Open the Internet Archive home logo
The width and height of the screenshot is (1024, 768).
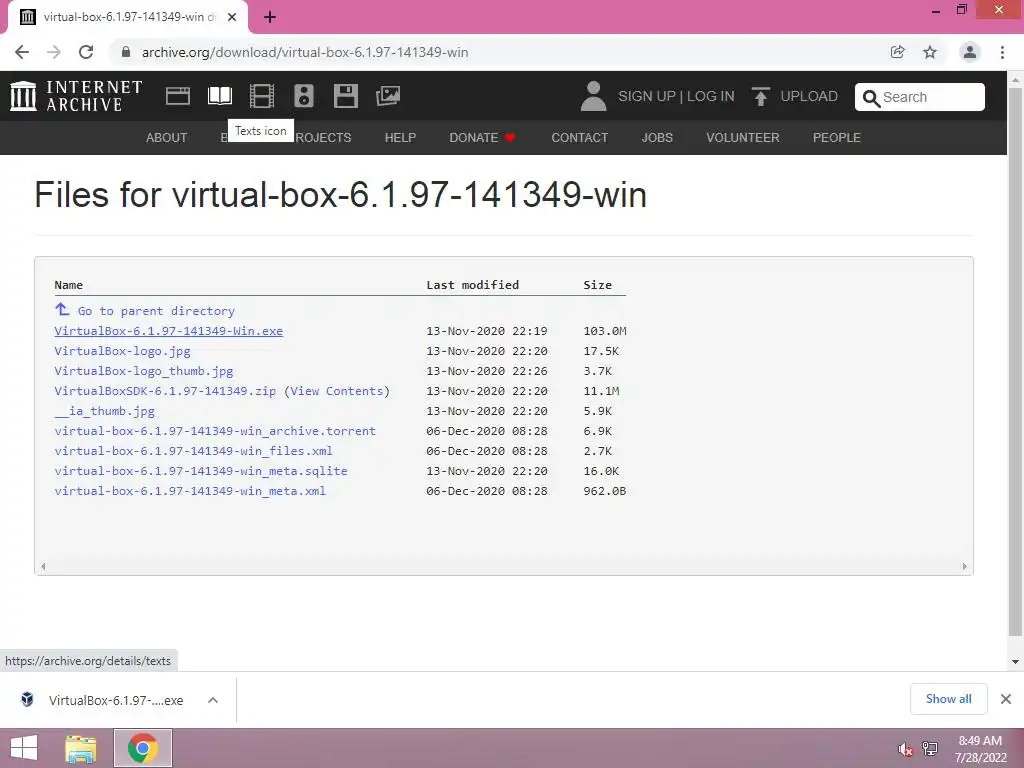[x=76, y=96]
